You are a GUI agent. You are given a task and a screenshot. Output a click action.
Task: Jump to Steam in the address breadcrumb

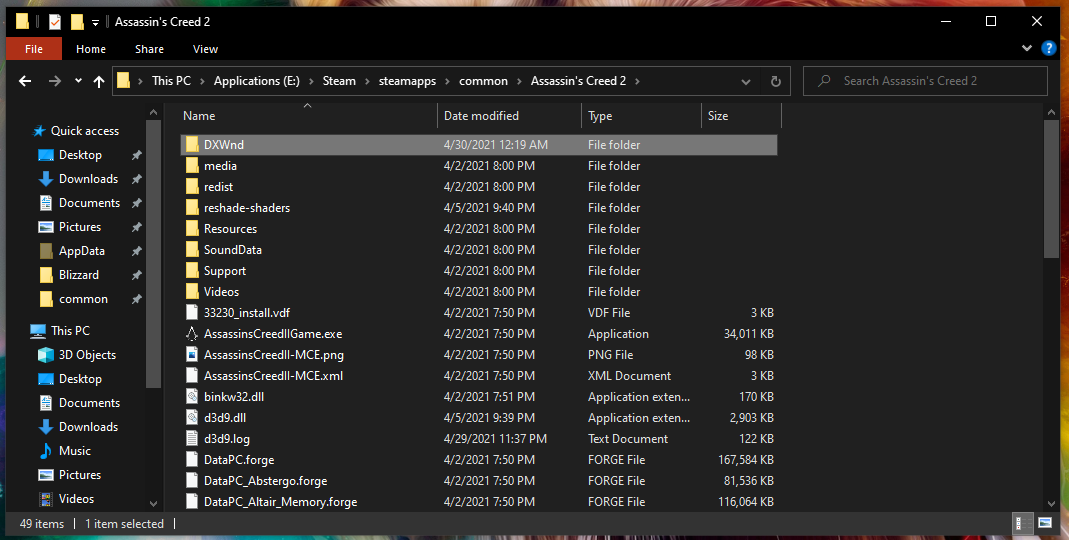pos(339,81)
